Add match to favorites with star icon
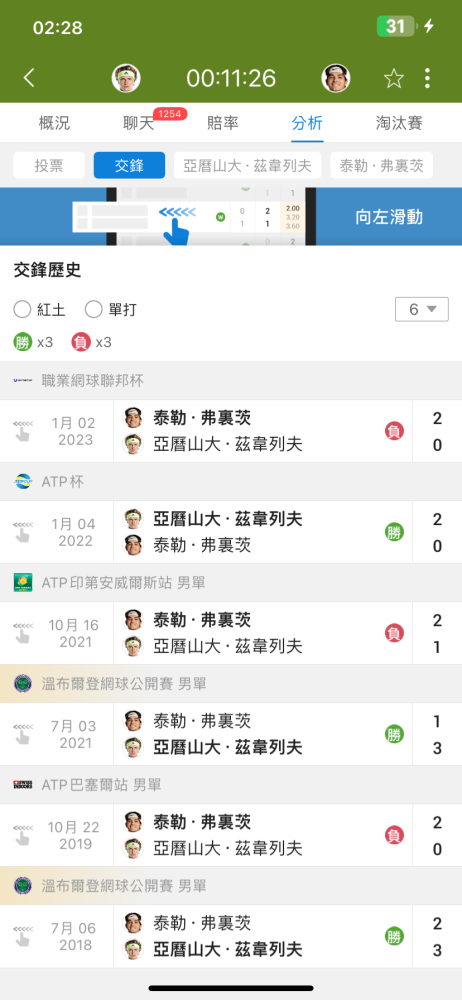Image resolution: width=462 pixels, height=1000 pixels. pos(394,78)
